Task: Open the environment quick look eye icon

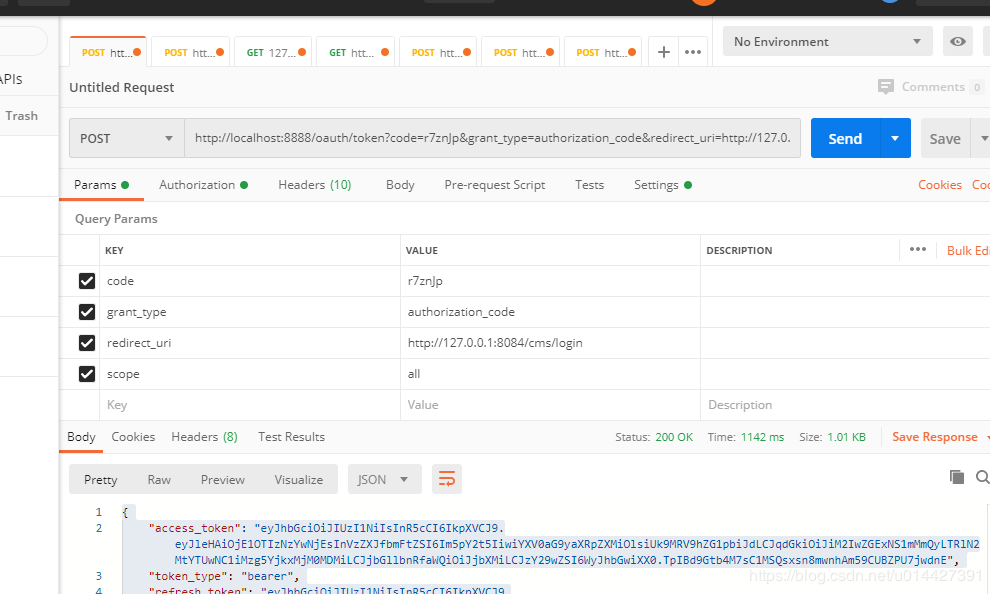Action: coord(957,41)
